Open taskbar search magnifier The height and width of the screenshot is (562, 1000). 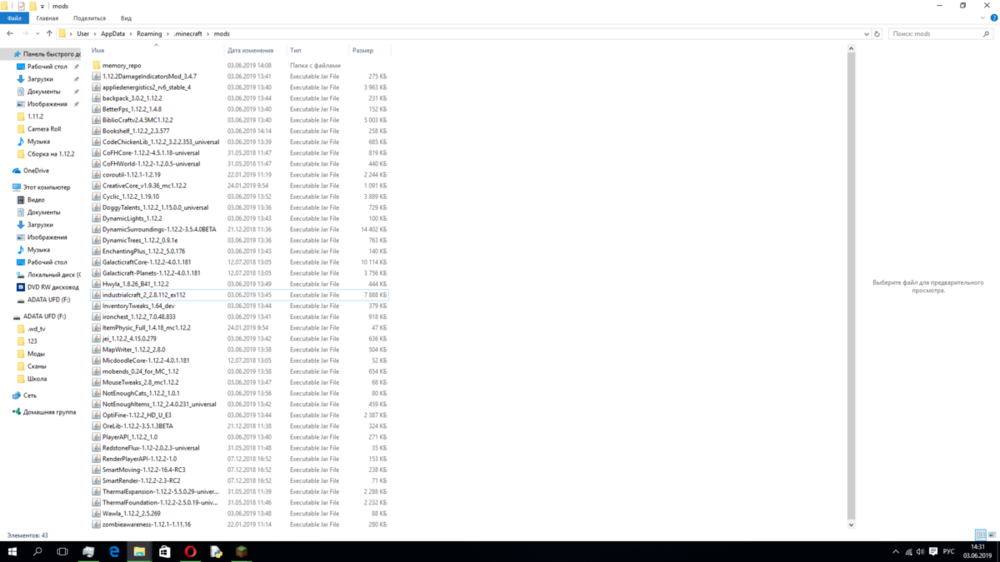click(x=37, y=552)
